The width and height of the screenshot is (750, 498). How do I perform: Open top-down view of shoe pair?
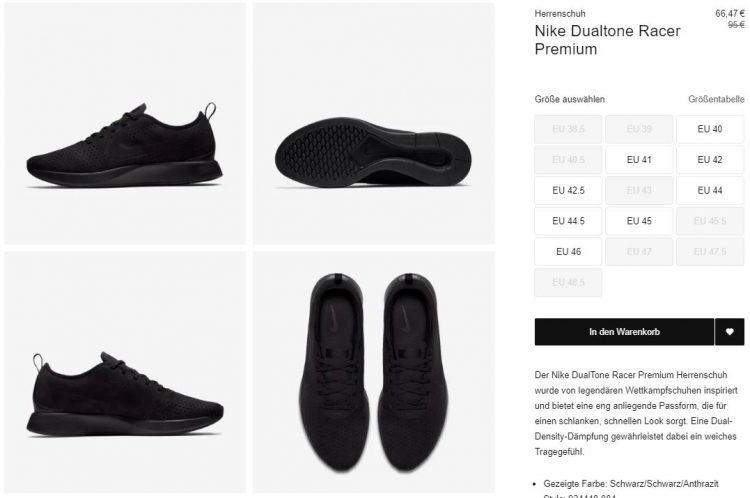pyautogui.click(x=374, y=372)
